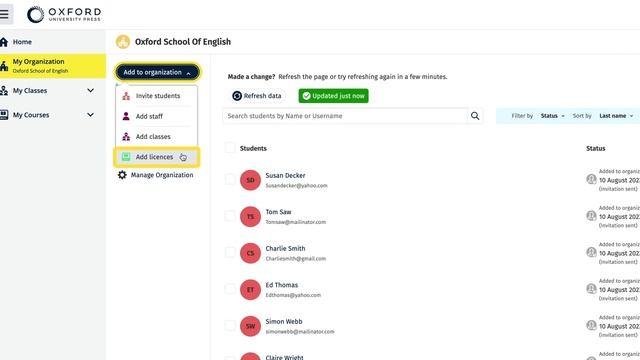Tick the checkbox for Susan Decker
Screen dimensions: 640x360
(230, 179)
